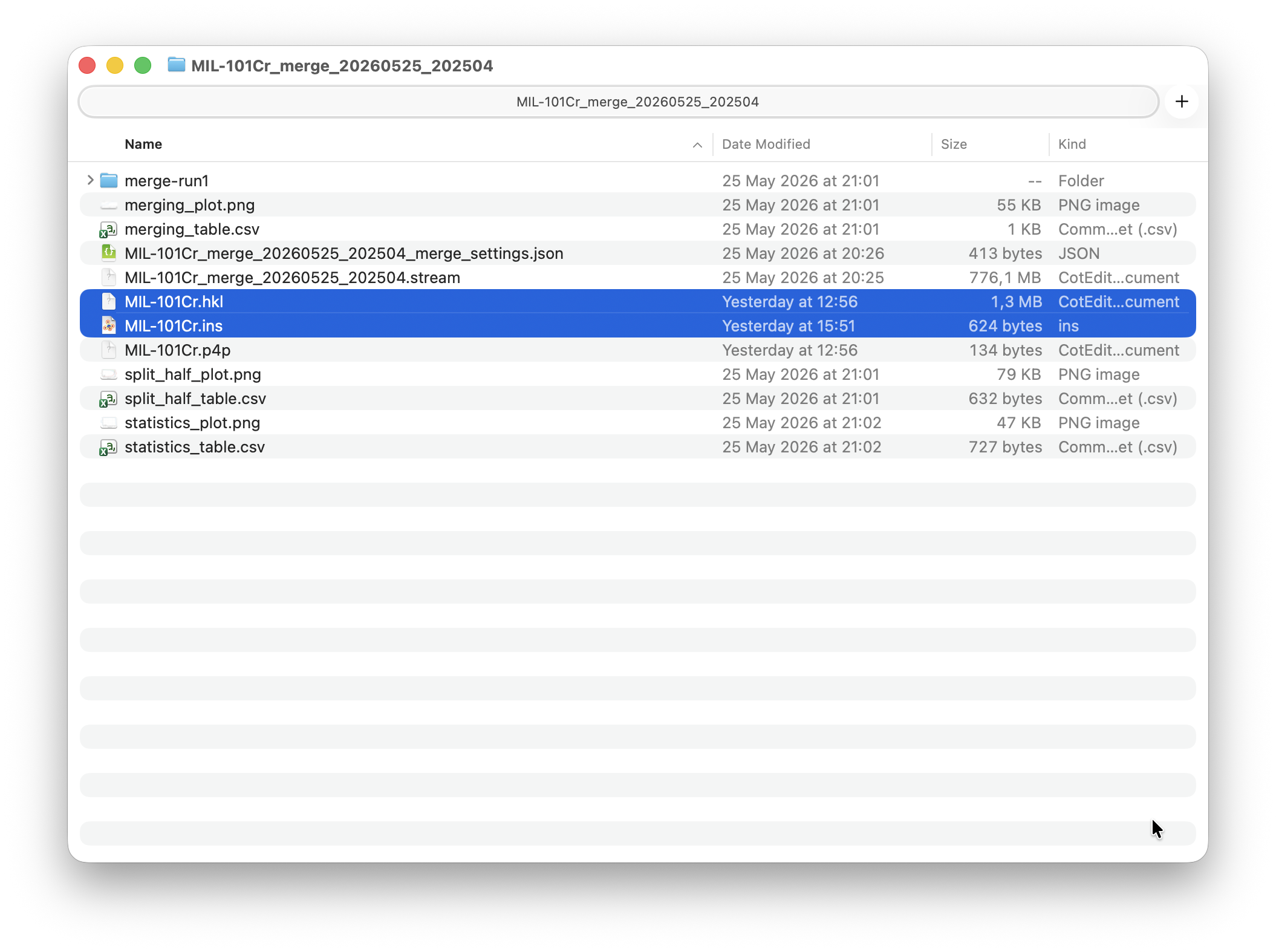This screenshot has height=952, width=1276.
Task: Click the 413 bytes size value
Action: 1004,253
